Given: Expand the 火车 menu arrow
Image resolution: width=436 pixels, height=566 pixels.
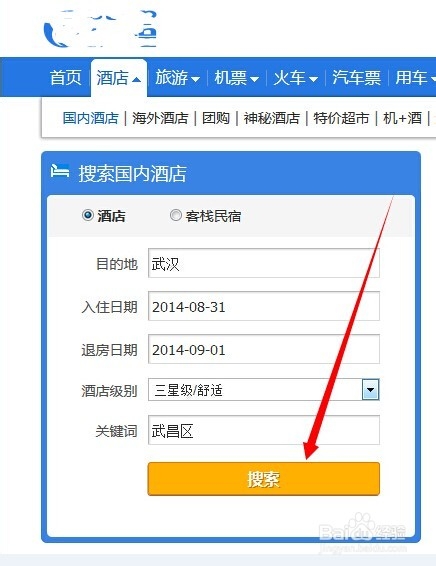Looking at the screenshot, I should (313, 79).
